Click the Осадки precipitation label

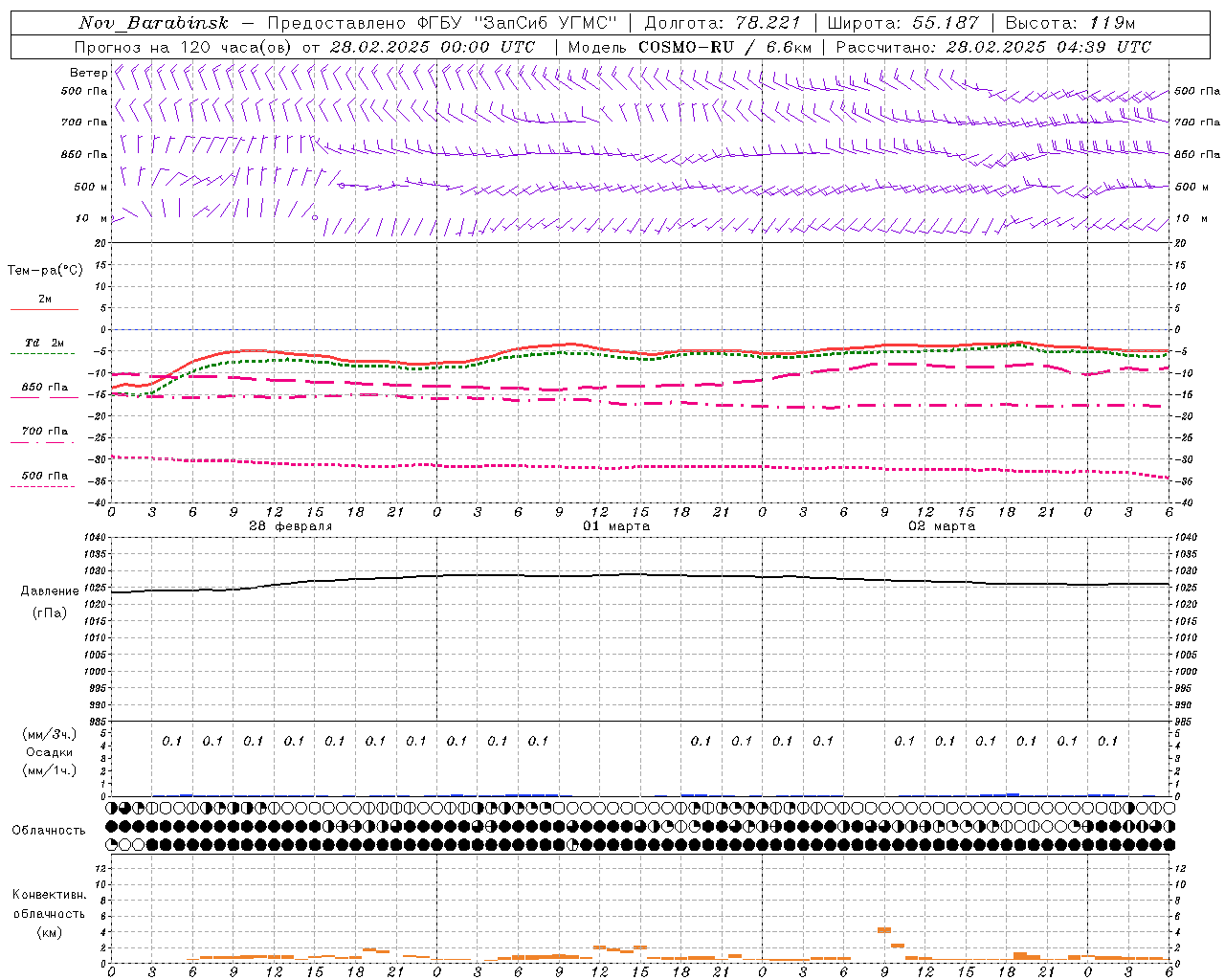pos(50,752)
